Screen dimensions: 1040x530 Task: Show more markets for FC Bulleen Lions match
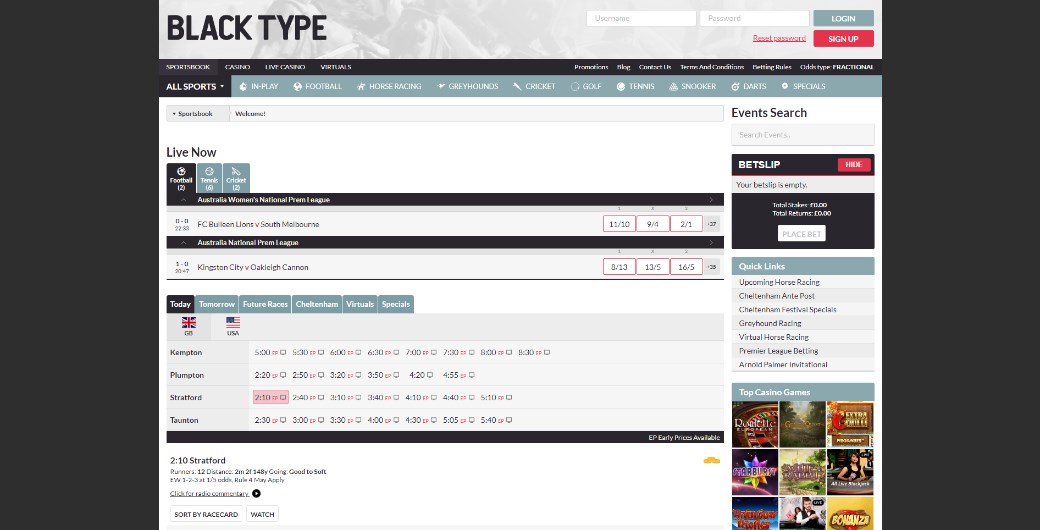pos(712,224)
